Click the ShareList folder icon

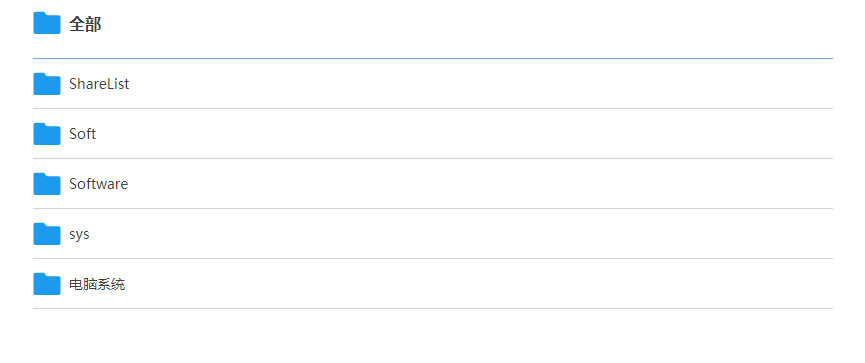pos(47,84)
